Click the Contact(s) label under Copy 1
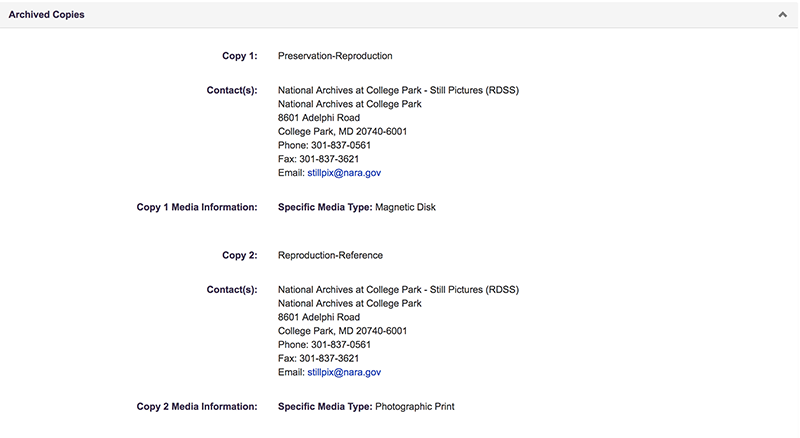 (x=230, y=90)
